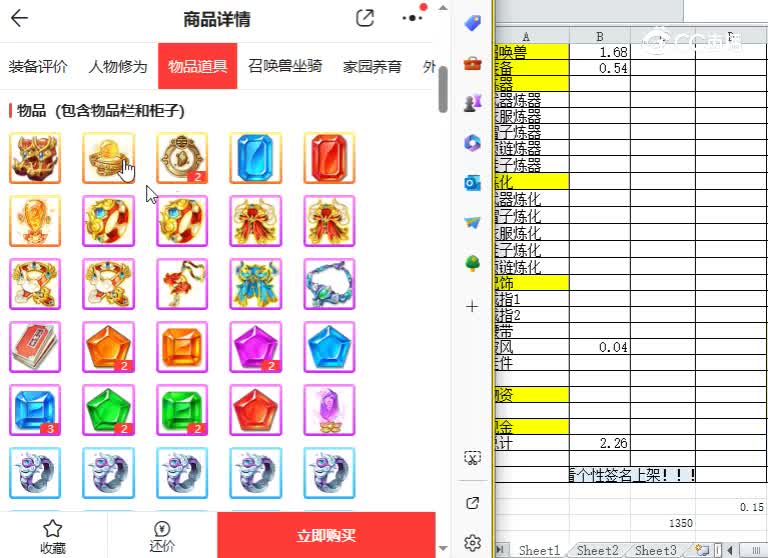Select the total cell containing 2.26
This screenshot has height=558, width=768.
click(x=600, y=443)
